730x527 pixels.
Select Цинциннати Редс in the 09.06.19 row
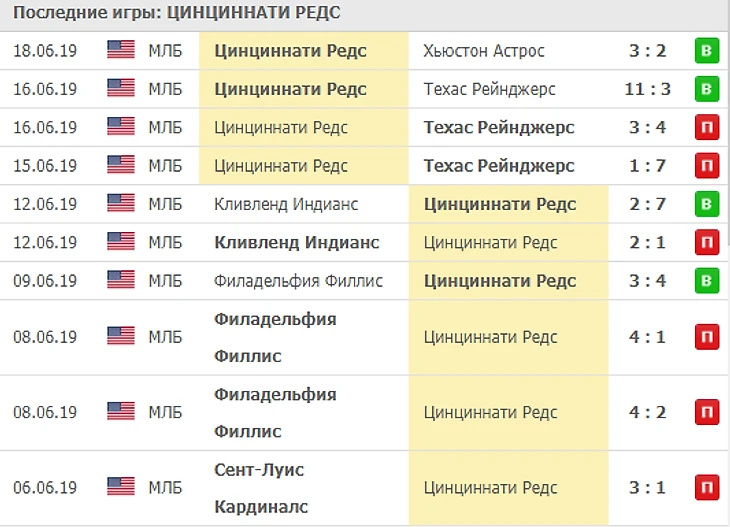(500, 281)
